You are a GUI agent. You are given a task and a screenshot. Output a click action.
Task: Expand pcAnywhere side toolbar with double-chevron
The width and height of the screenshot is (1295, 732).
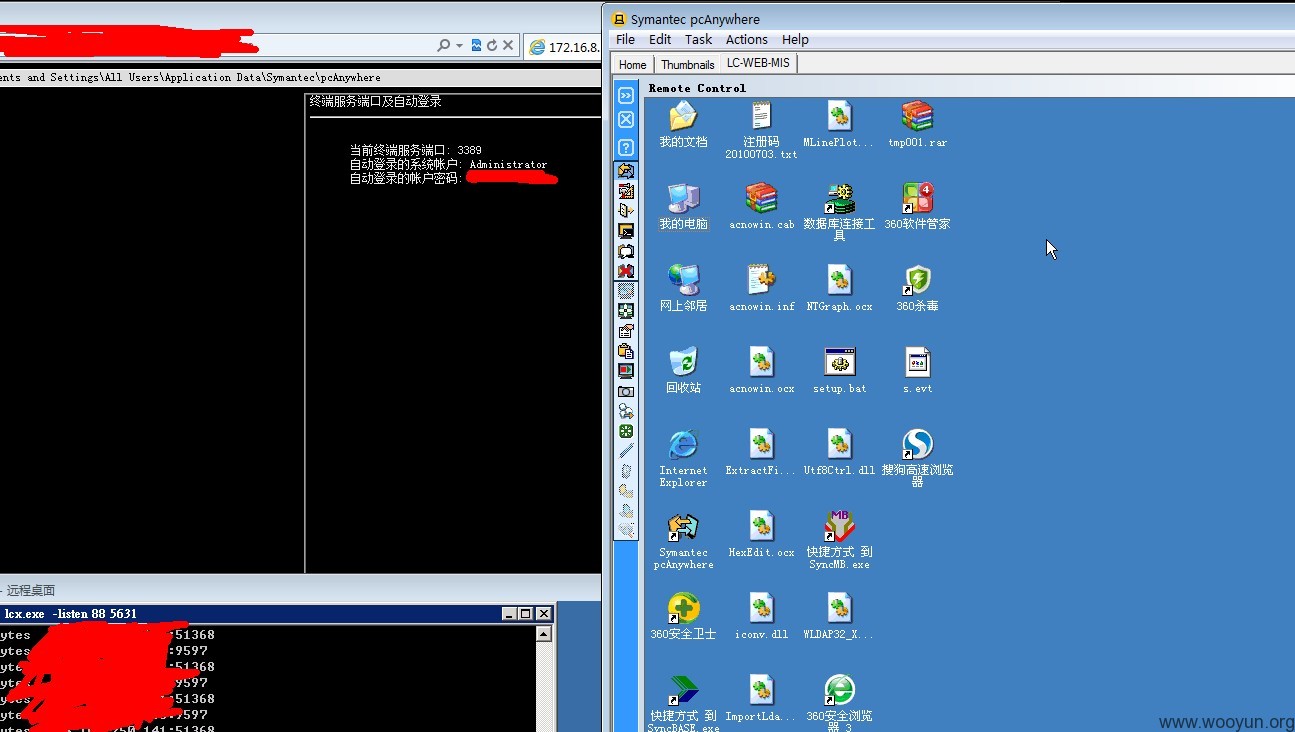point(626,96)
